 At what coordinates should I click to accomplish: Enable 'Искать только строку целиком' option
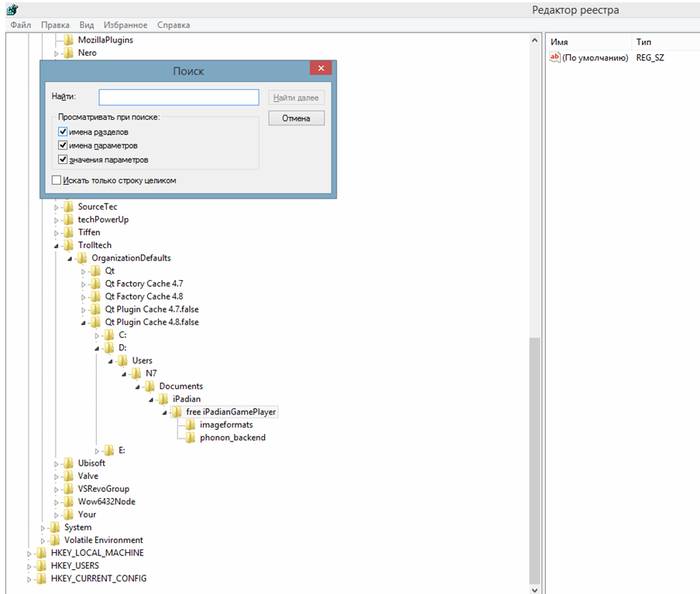click(56, 181)
